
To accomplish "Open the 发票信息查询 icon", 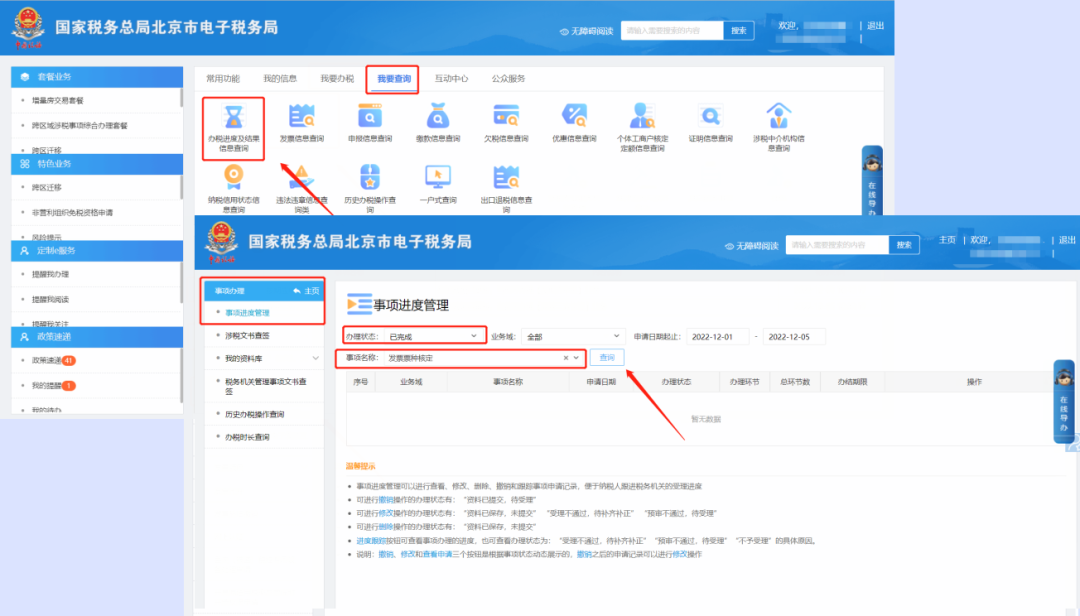I will pos(302,117).
